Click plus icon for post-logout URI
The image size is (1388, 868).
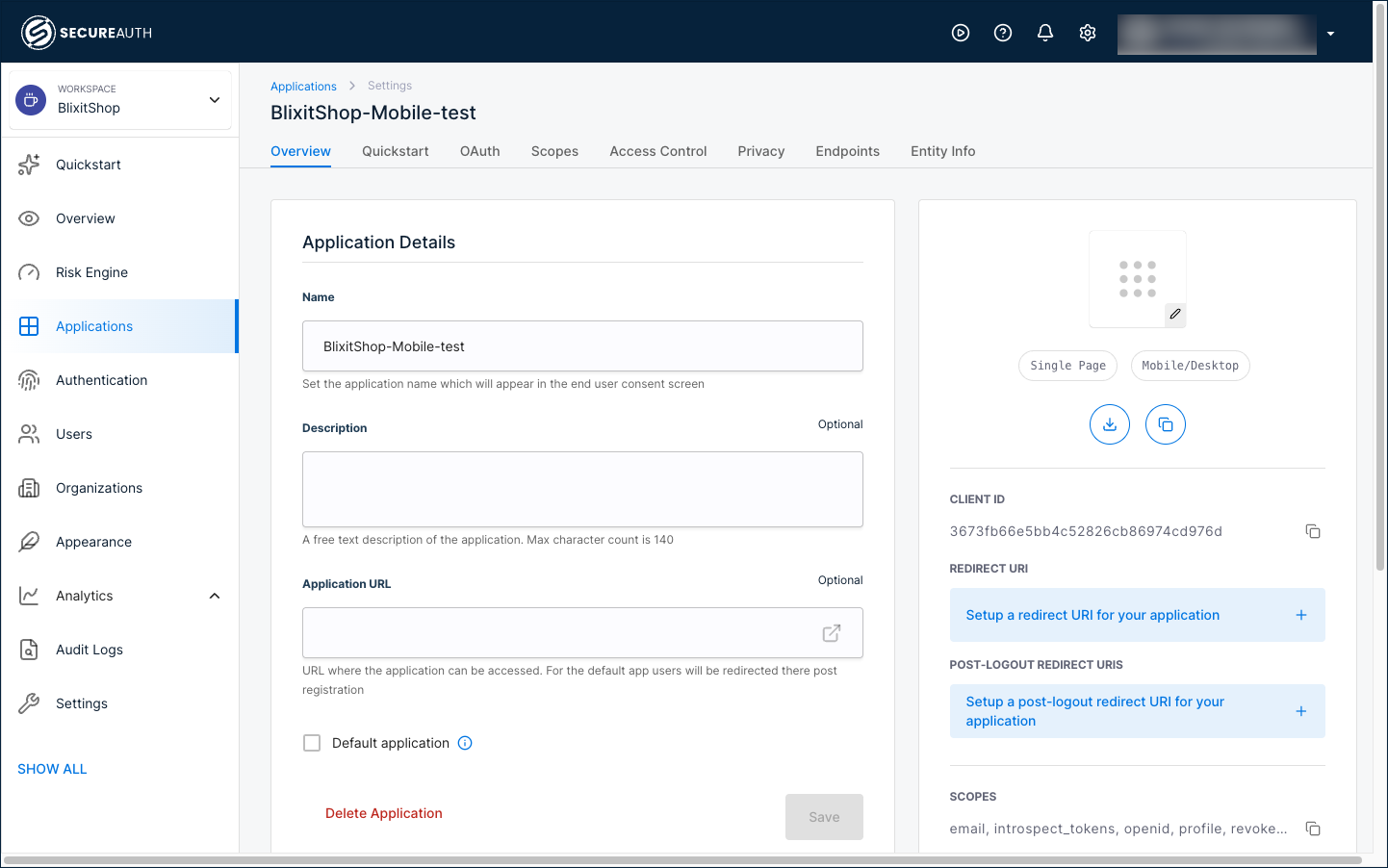[x=1301, y=711]
